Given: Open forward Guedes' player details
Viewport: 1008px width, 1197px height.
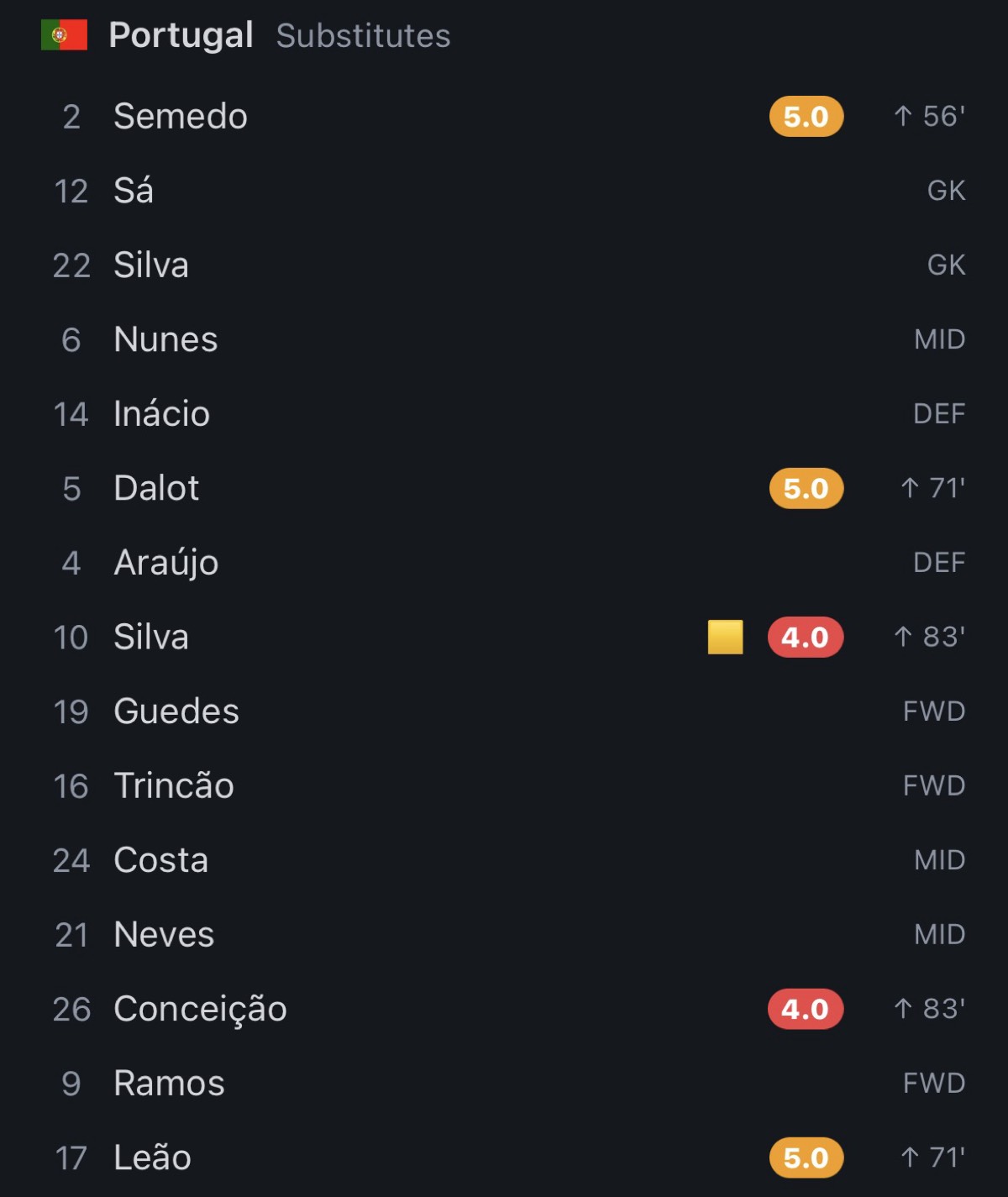Looking at the screenshot, I should 504,711.
